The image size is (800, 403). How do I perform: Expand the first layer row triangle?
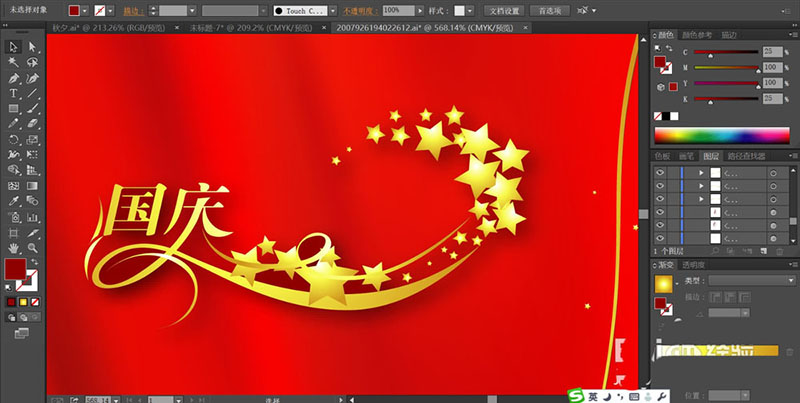pos(702,172)
